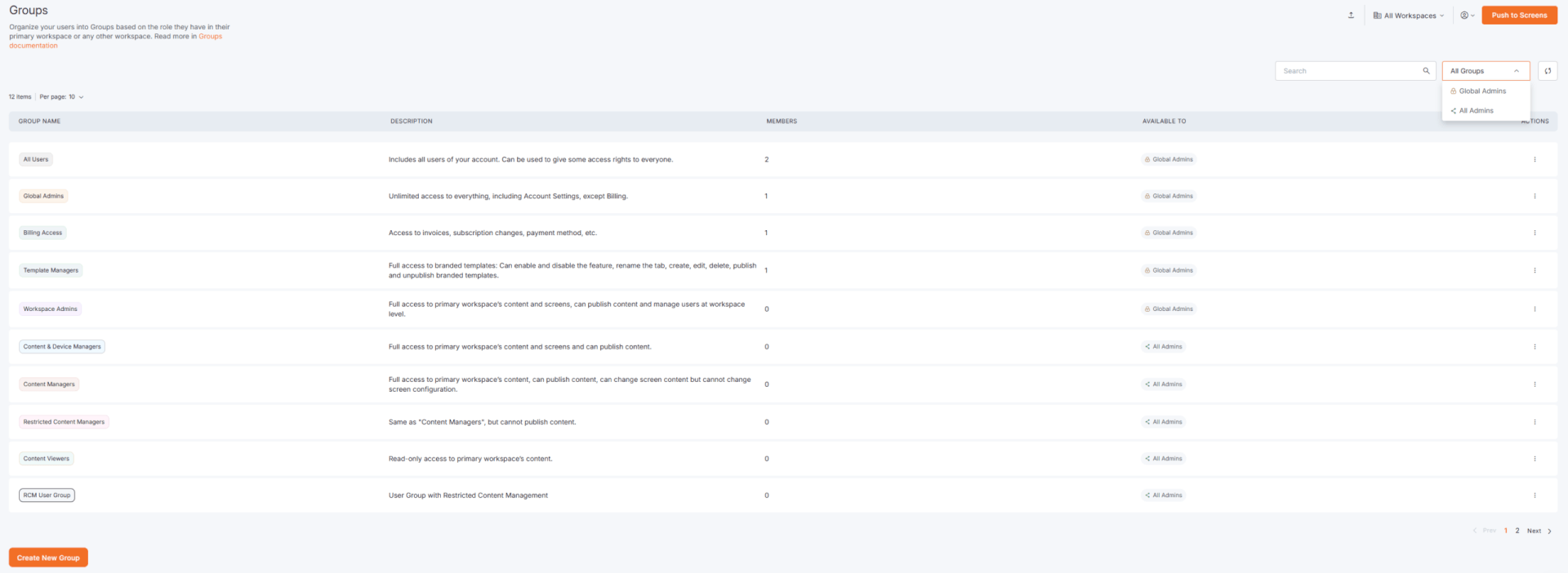Open actions menu for Global Admins row
Viewport: 1568px width, 573px height.
[1535, 196]
